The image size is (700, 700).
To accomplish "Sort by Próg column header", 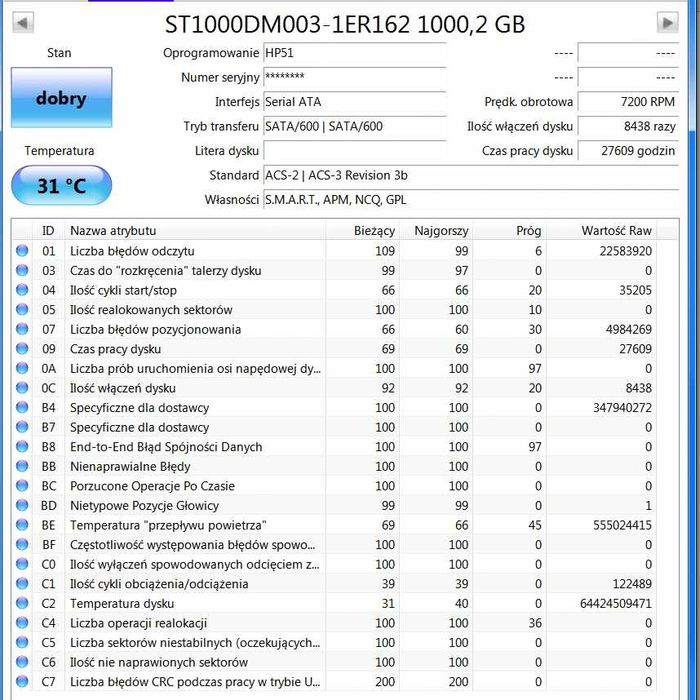I will [509, 231].
